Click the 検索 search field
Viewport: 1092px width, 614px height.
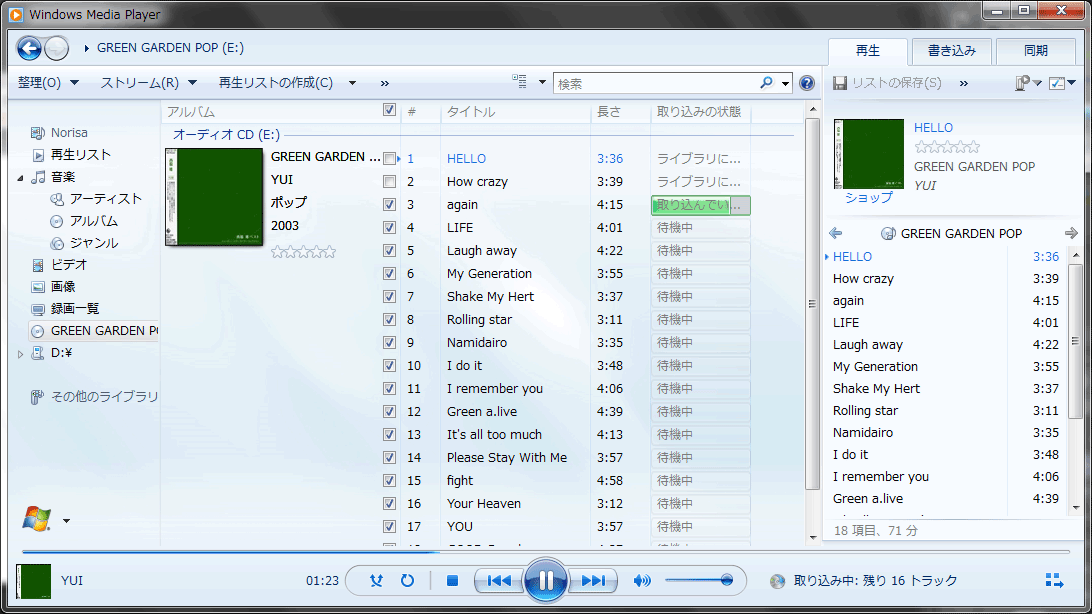tap(655, 84)
